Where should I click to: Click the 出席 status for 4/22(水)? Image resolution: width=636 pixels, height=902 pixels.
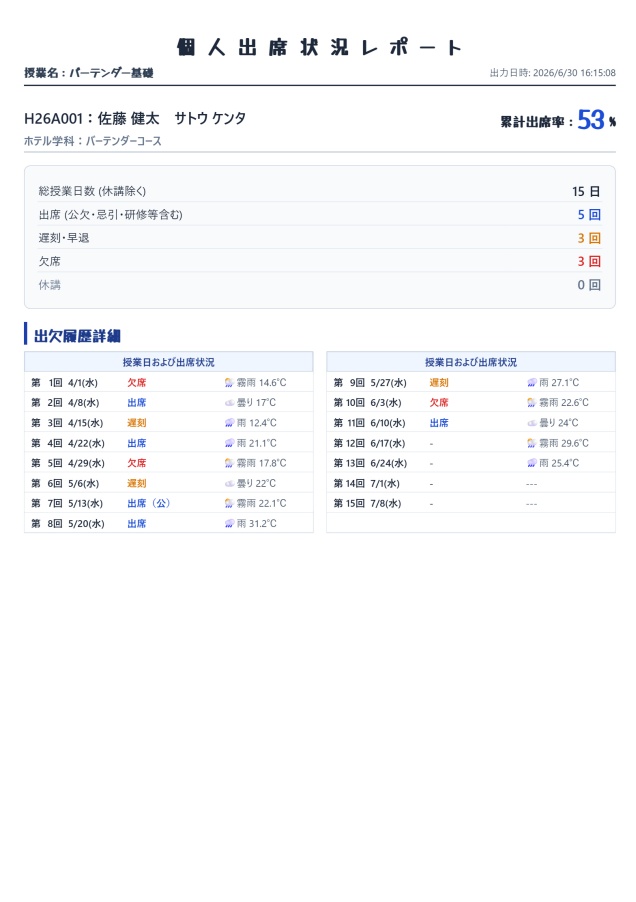pos(137,443)
